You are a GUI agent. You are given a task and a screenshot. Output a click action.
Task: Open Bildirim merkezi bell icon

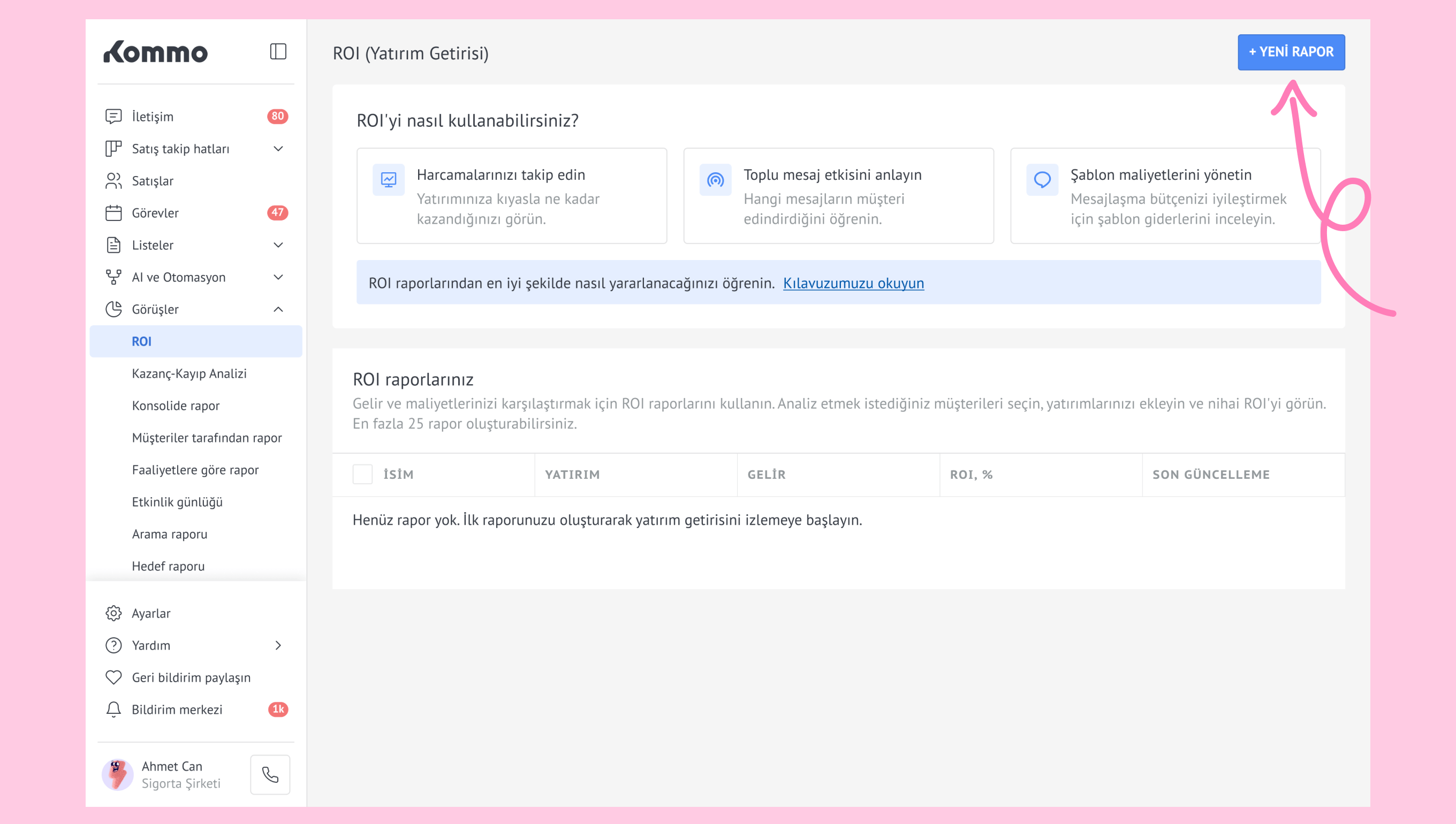tap(113, 709)
